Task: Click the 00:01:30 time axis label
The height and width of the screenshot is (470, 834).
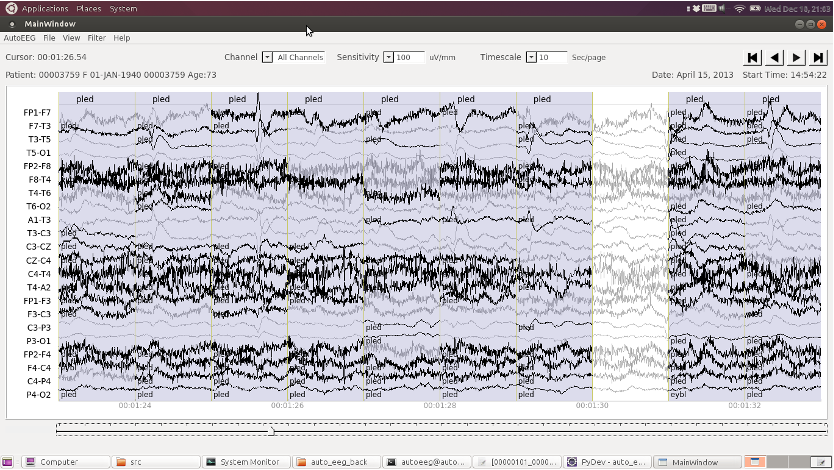Action: (592, 406)
